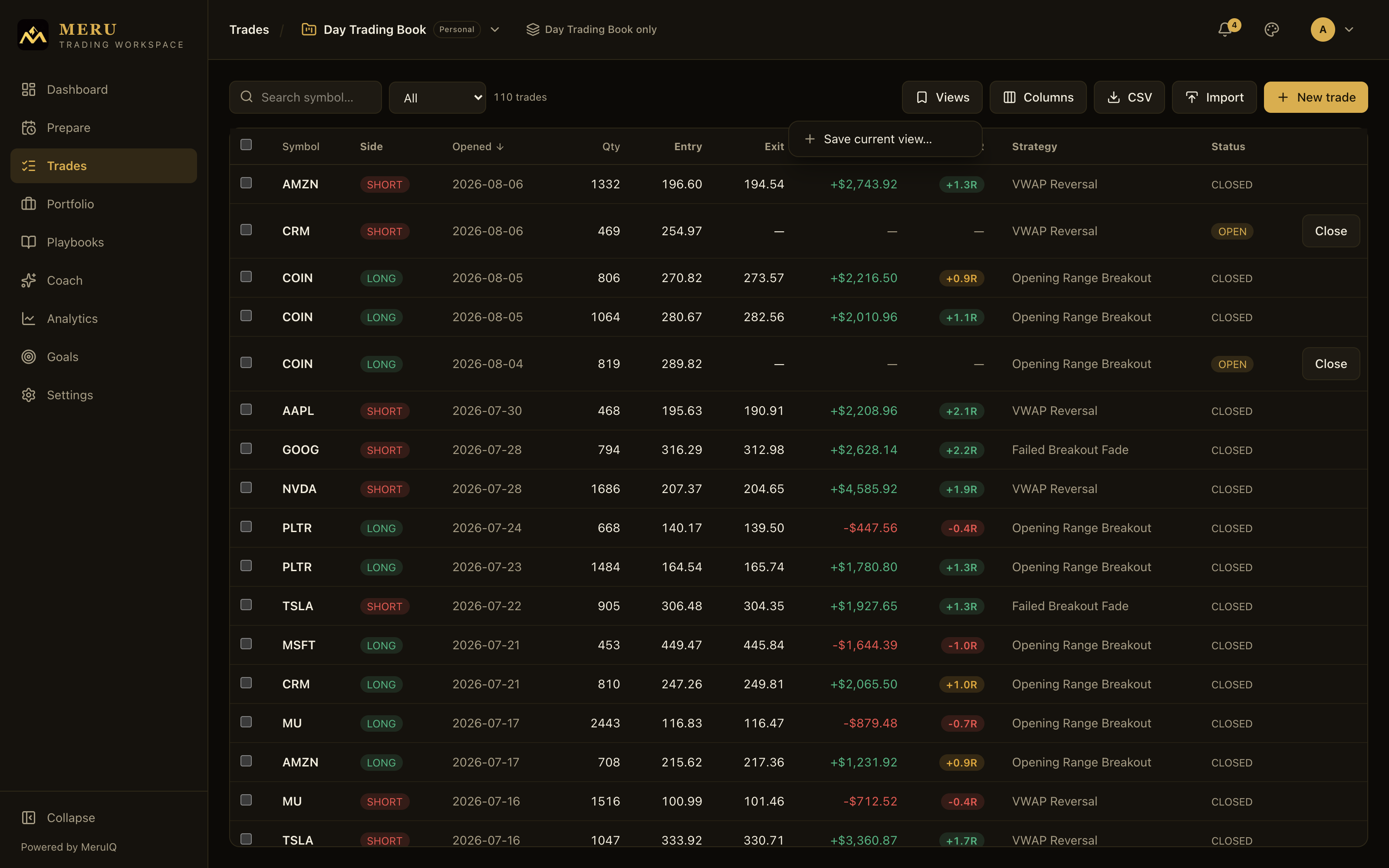Image resolution: width=1389 pixels, height=868 pixels.
Task: Click the Entry column header
Action: click(x=688, y=146)
